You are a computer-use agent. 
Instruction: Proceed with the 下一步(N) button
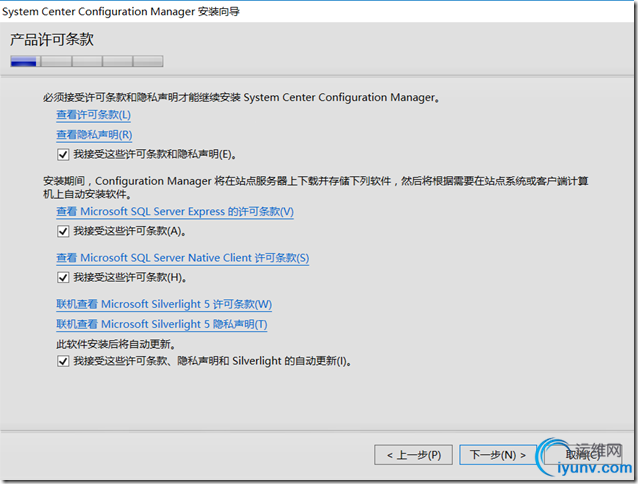pos(498,454)
